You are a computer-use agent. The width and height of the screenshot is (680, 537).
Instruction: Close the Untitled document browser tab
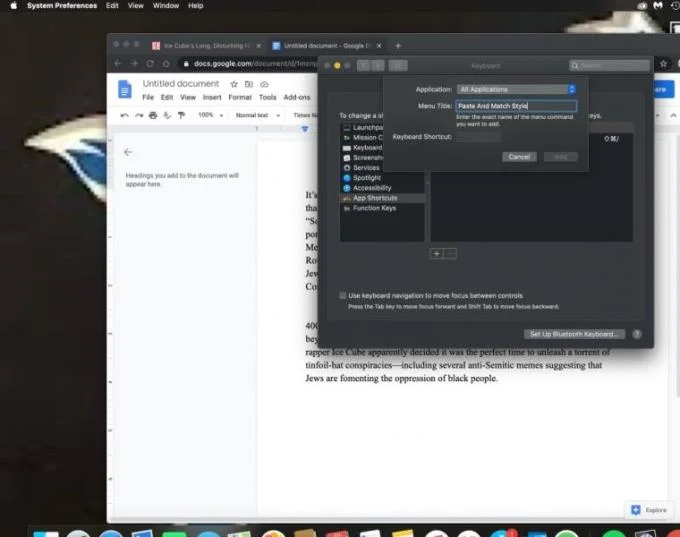point(379,46)
